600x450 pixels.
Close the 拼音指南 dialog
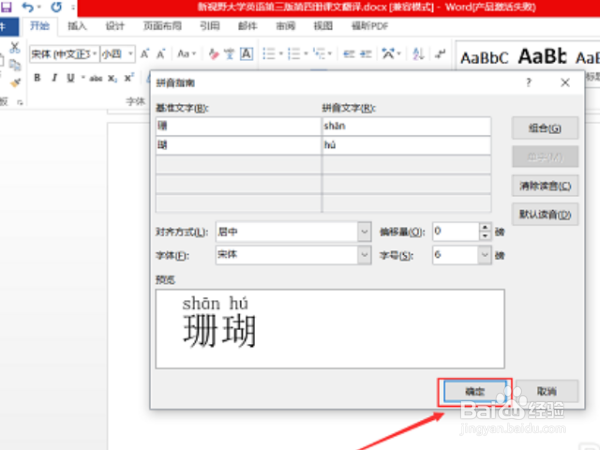(x=565, y=83)
